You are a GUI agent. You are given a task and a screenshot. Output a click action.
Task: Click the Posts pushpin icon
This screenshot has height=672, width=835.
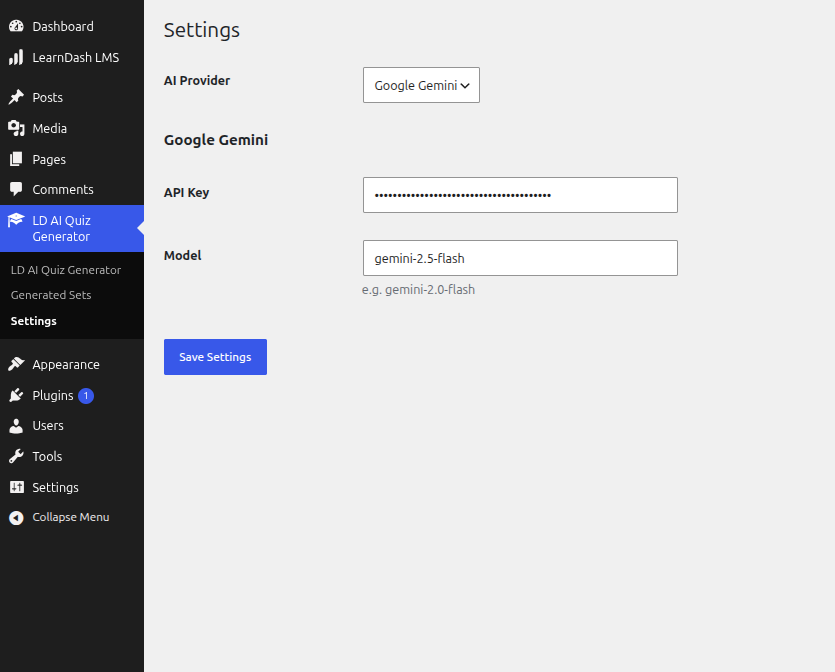coord(17,97)
